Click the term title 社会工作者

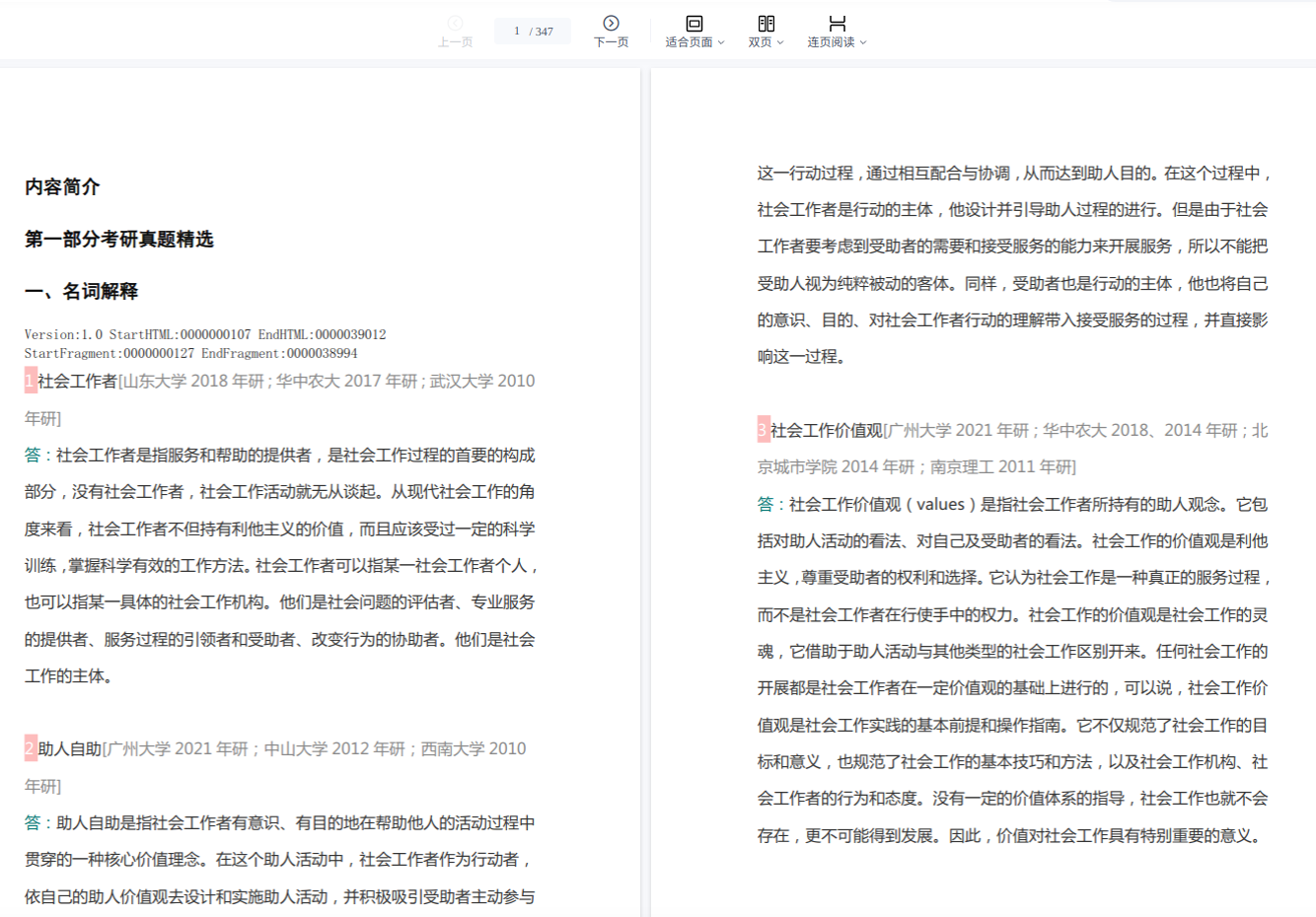coord(78,381)
